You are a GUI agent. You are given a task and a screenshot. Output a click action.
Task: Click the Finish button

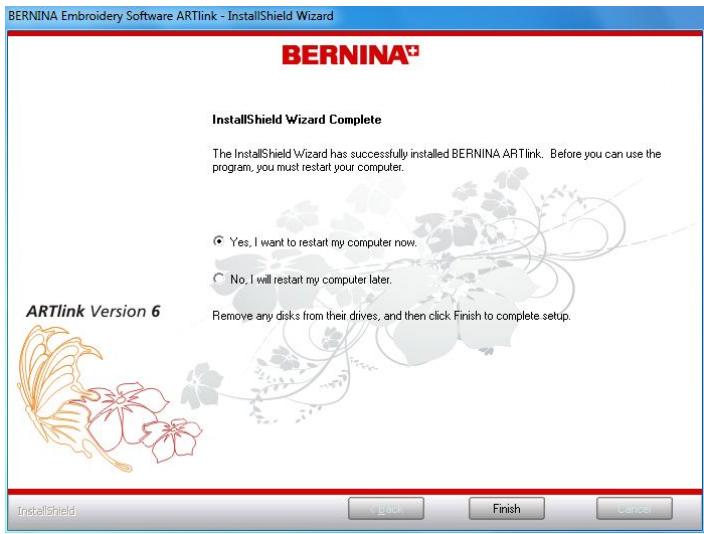point(506,508)
